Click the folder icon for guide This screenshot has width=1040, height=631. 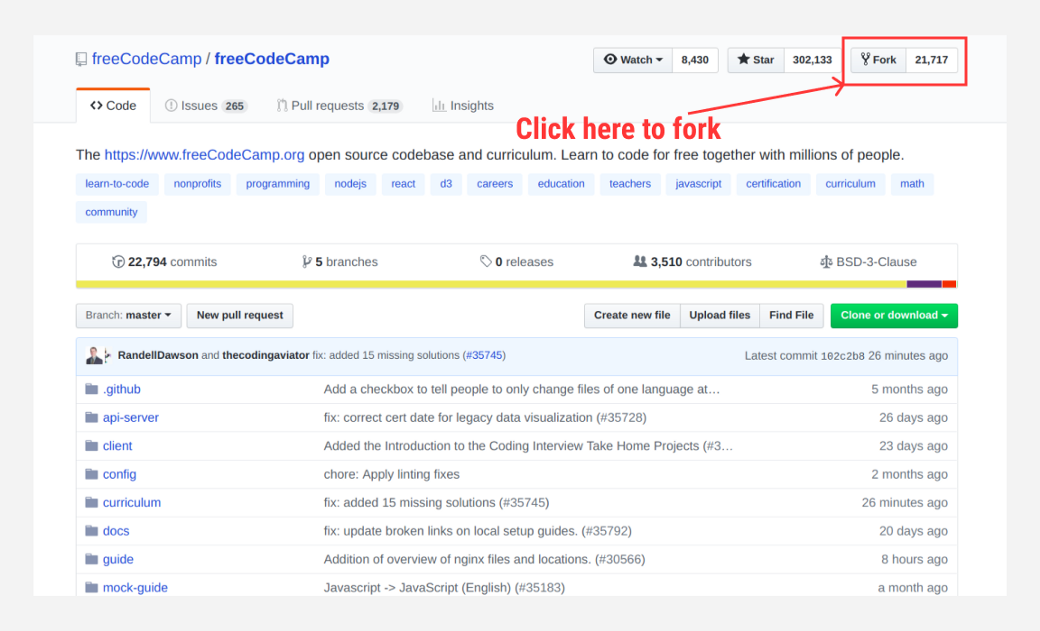click(92, 559)
